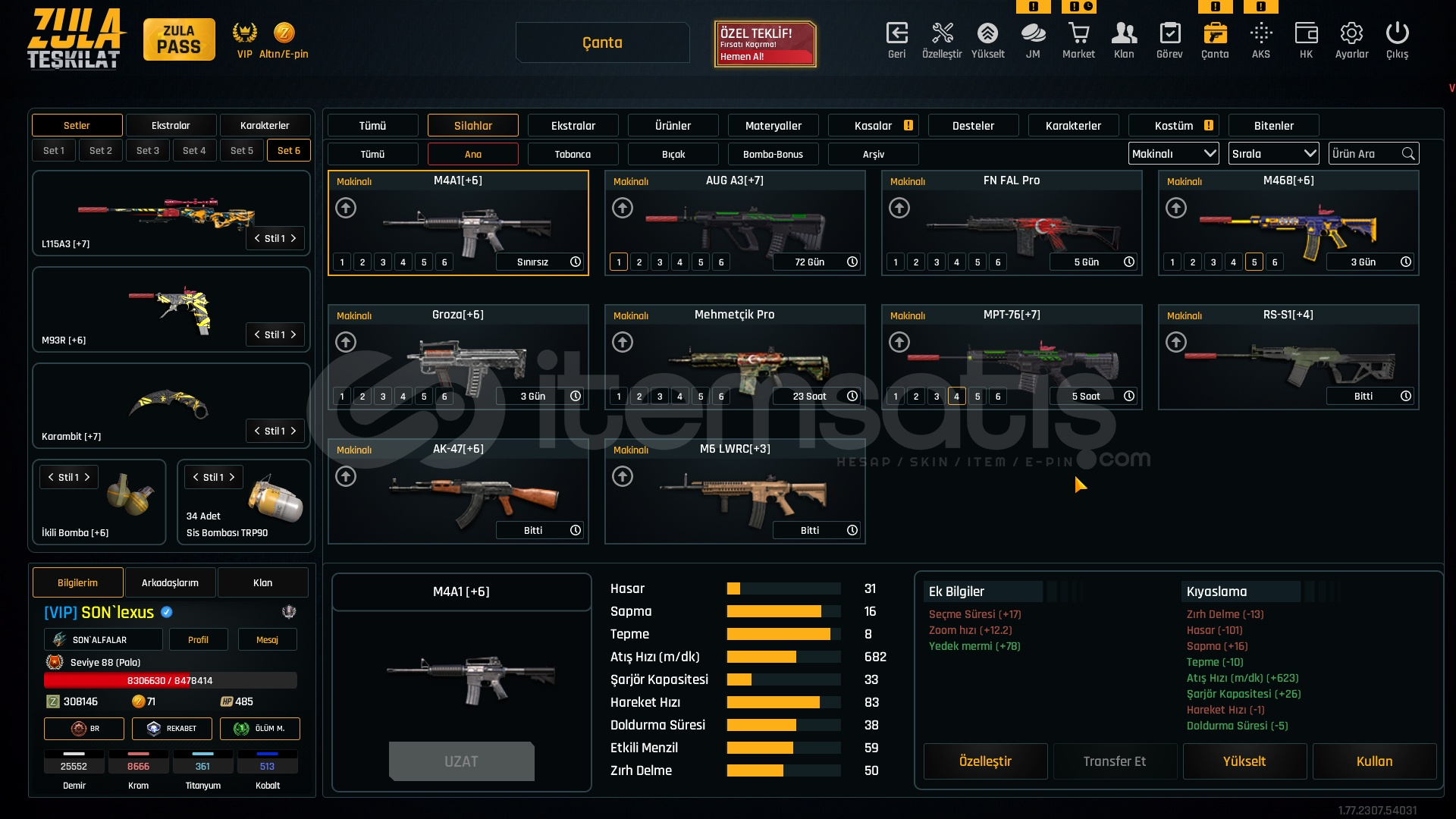Click the Transfer Et button
Image resolution: width=1456 pixels, height=819 pixels.
[x=1115, y=761]
